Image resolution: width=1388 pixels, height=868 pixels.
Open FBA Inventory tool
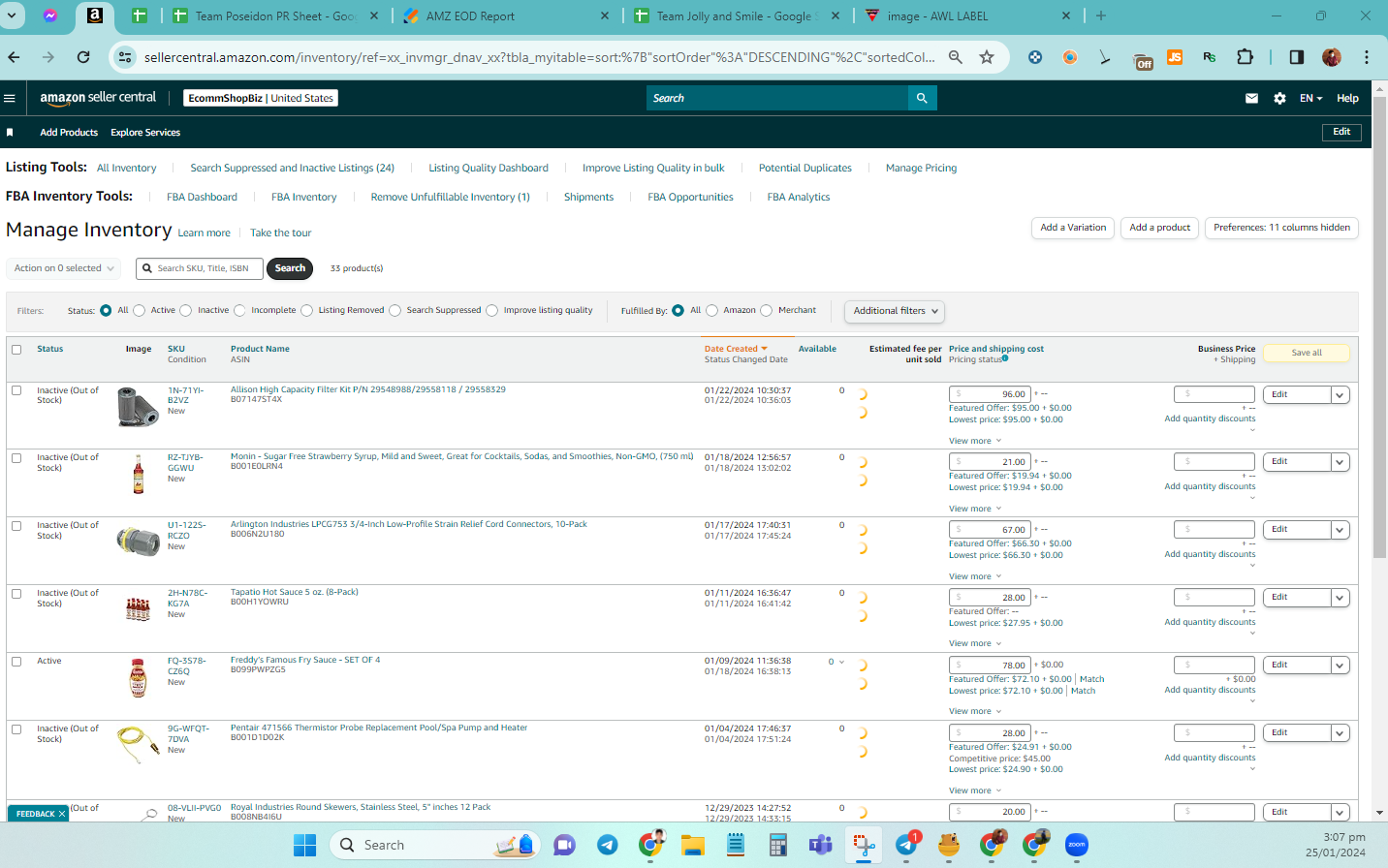pos(304,198)
